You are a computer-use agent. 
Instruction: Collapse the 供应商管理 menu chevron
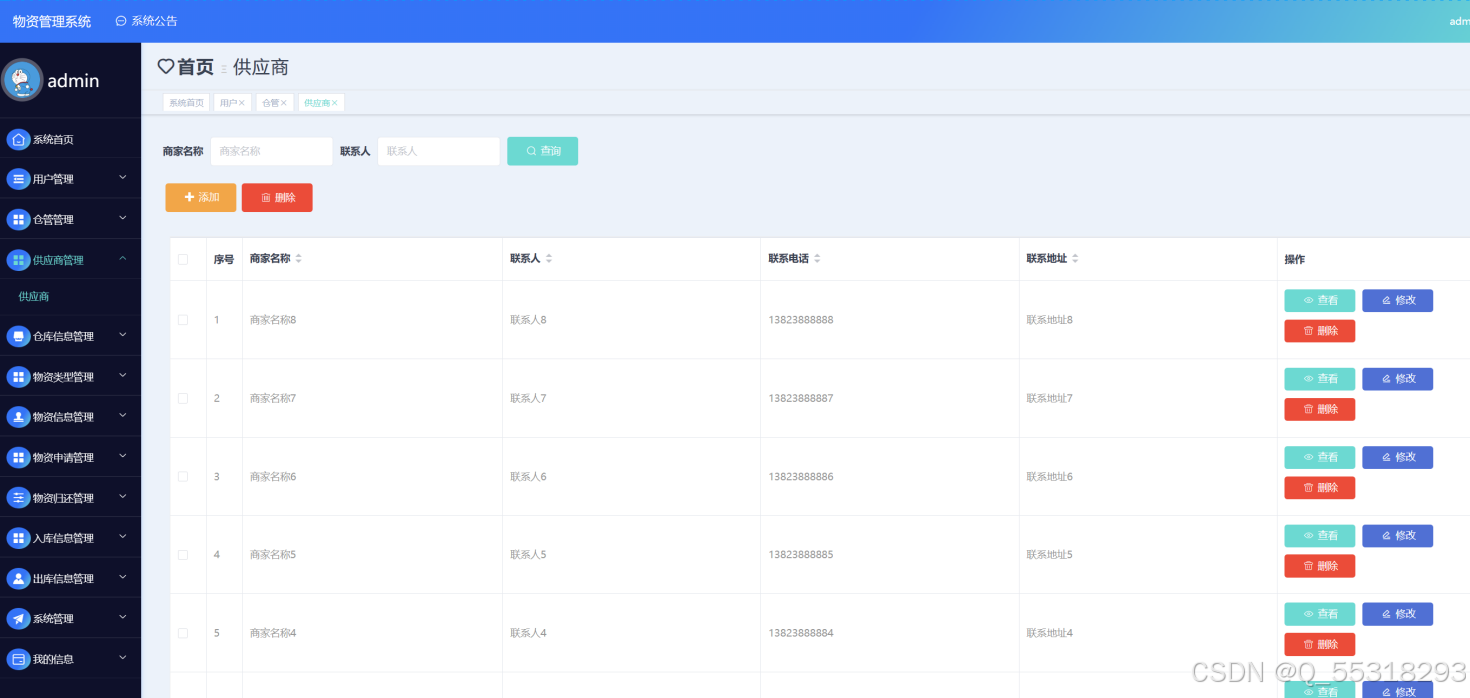coord(123,259)
